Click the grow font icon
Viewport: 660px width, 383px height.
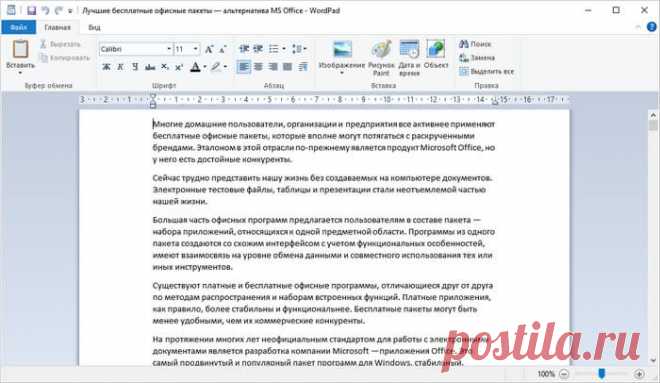click(x=209, y=49)
